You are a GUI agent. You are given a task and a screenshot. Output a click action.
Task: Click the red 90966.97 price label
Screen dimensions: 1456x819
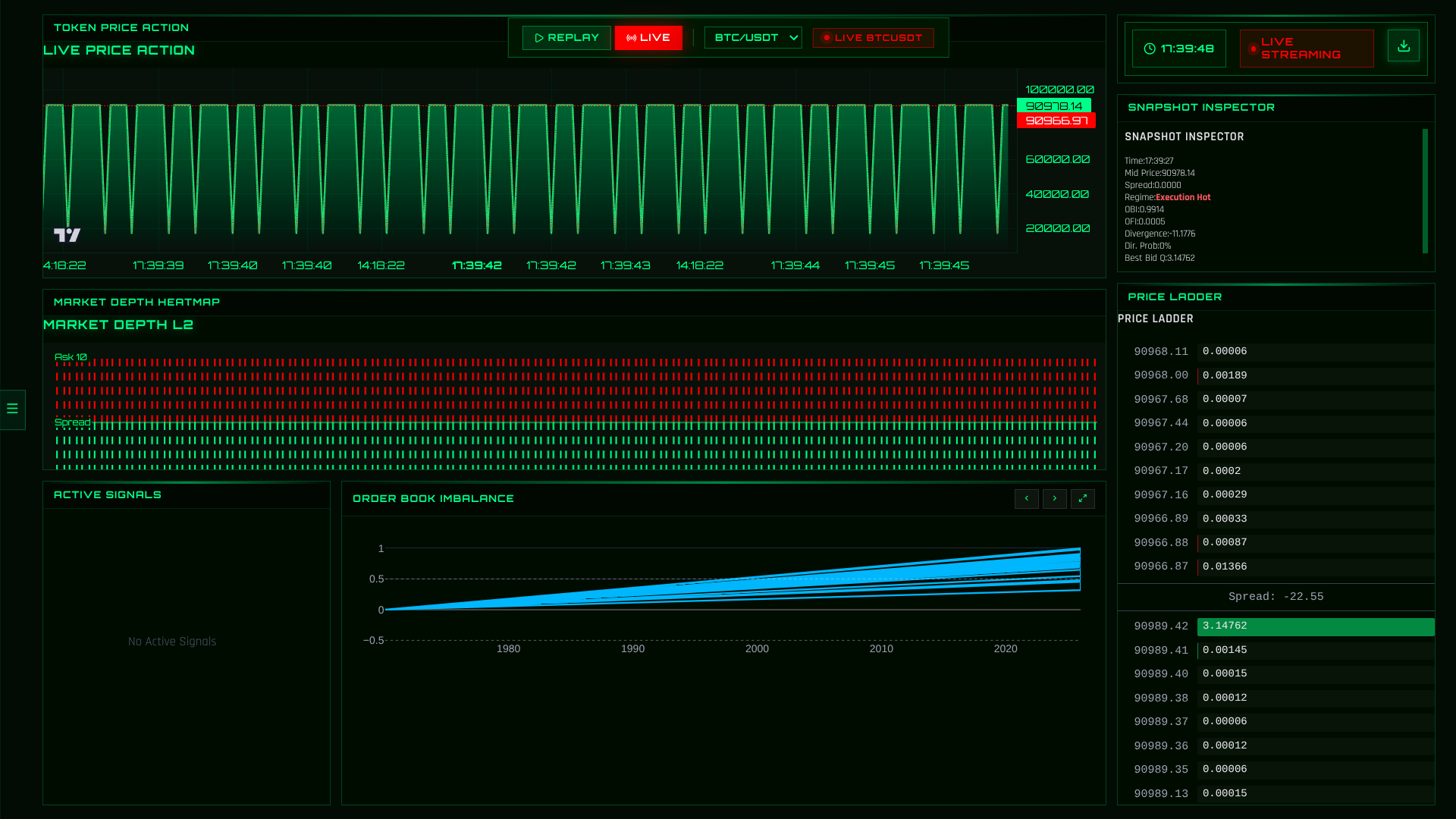click(x=1056, y=121)
